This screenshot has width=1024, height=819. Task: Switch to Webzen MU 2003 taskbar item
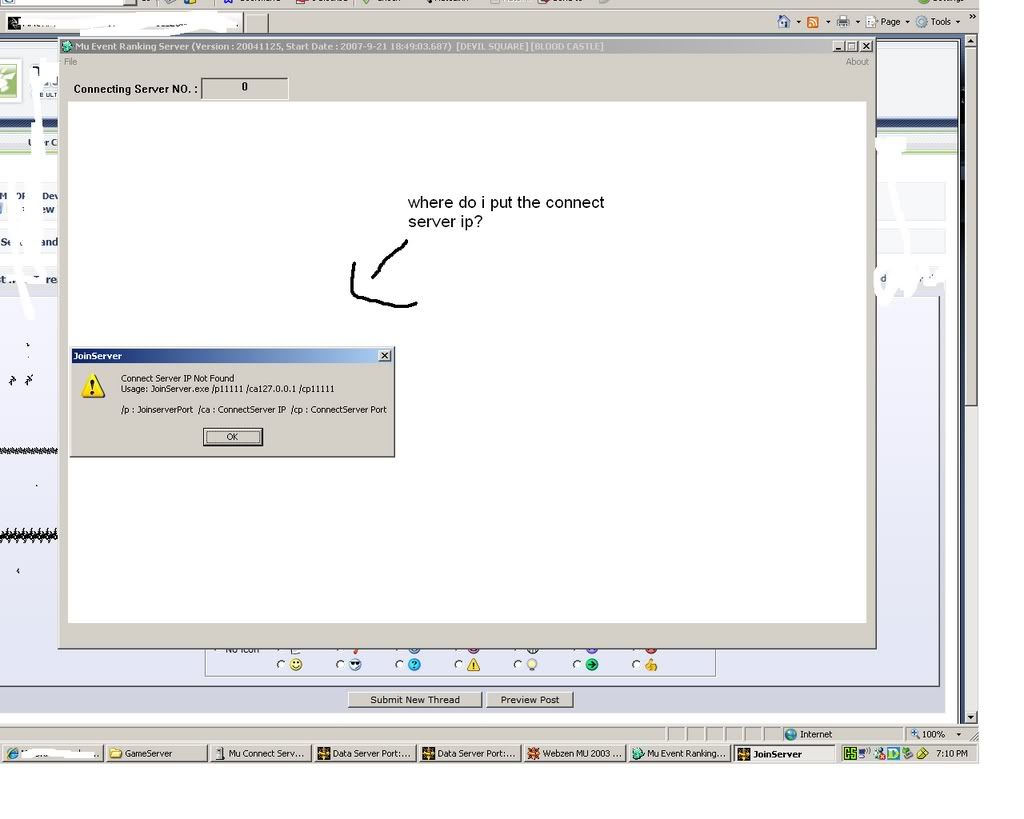click(575, 754)
